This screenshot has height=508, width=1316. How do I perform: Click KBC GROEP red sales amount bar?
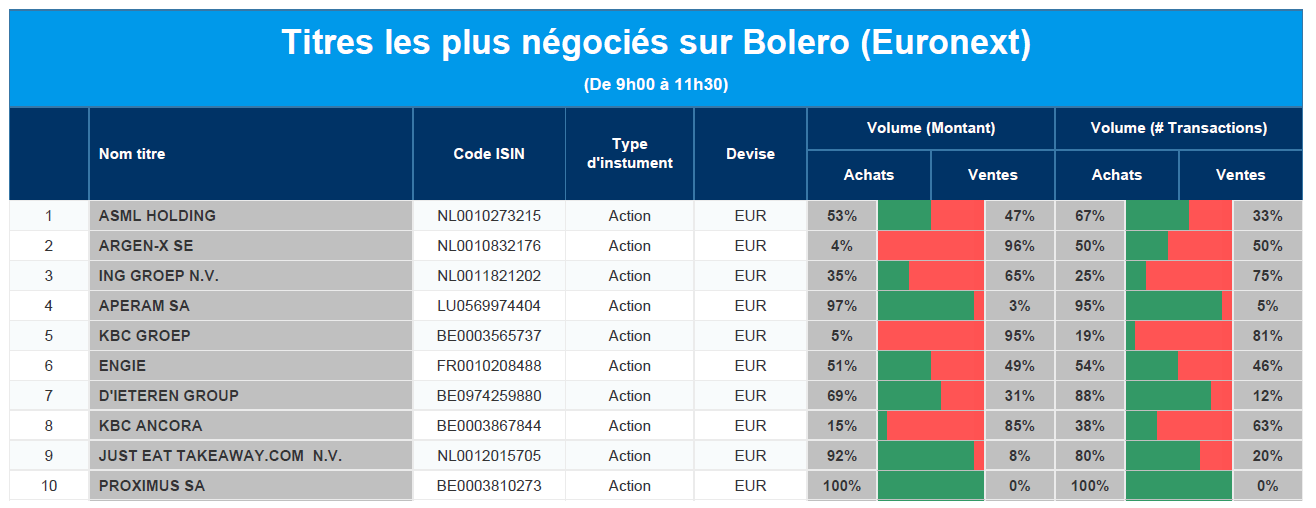(934, 335)
